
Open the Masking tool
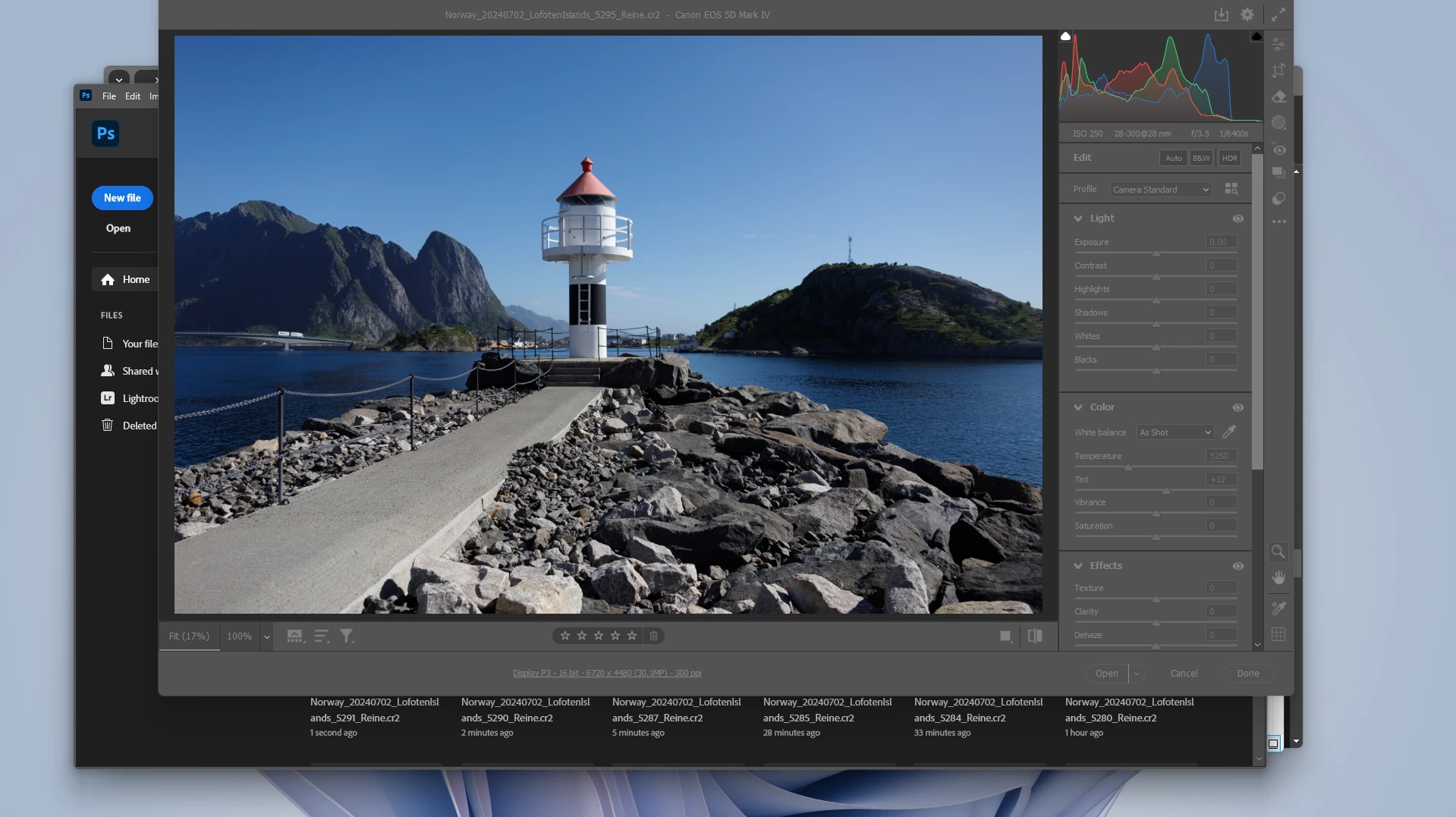point(1278,122)
